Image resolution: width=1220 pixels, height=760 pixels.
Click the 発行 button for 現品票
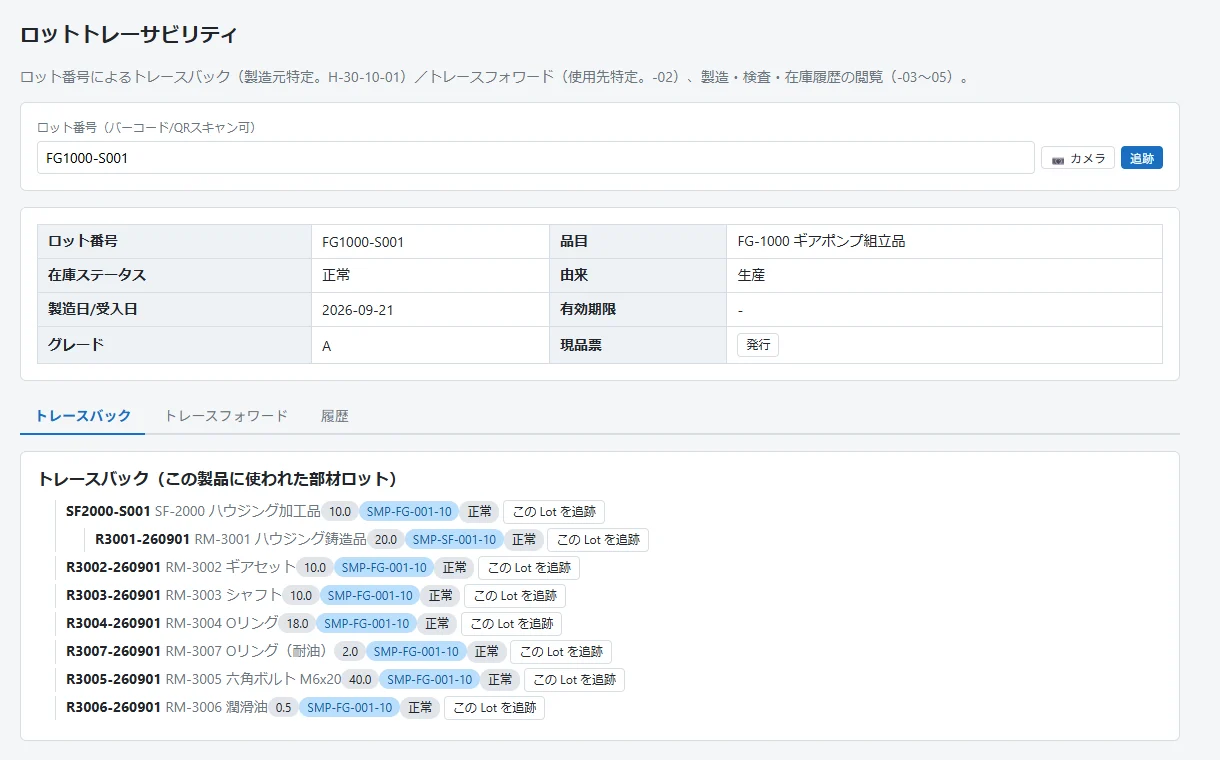pyautogui.click(x=758, y=344)
